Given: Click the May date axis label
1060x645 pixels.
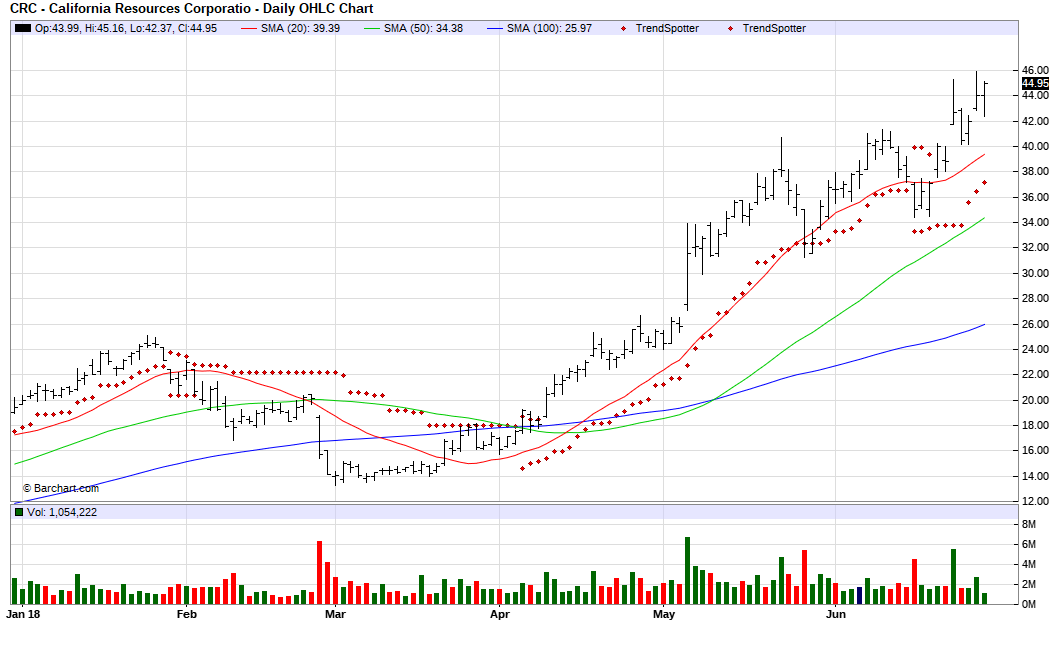Looking at the screenshot, I should click(664, 614).
